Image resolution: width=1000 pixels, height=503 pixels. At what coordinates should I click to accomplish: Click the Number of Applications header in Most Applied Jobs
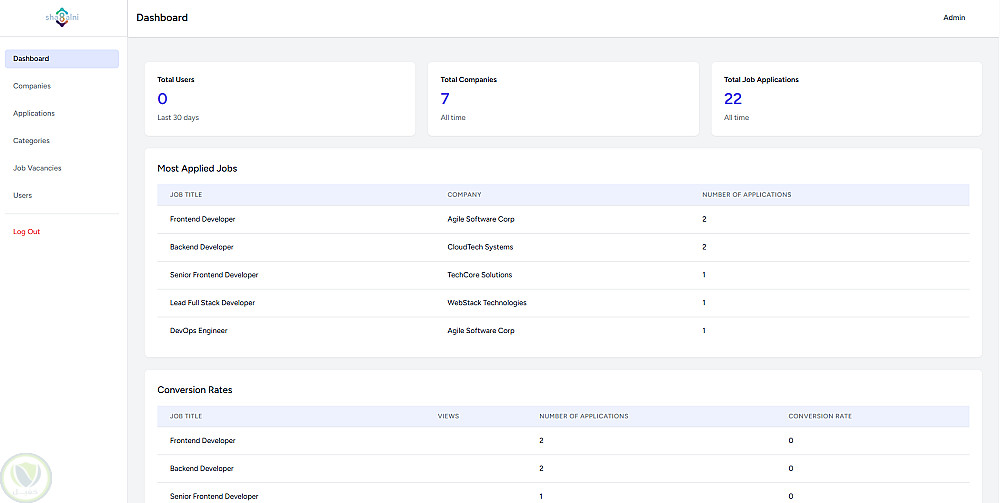(x=746, y=194)
